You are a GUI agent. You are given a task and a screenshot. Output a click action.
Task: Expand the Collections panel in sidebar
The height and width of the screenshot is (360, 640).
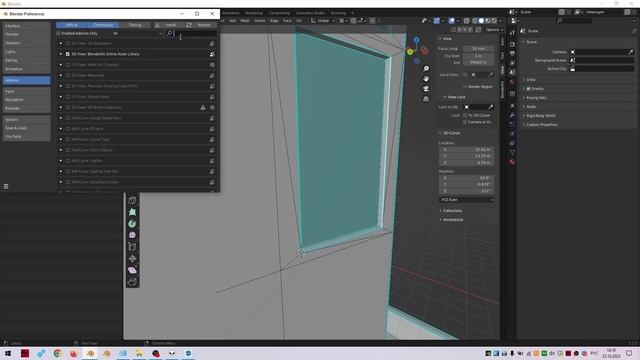[452, 211]
